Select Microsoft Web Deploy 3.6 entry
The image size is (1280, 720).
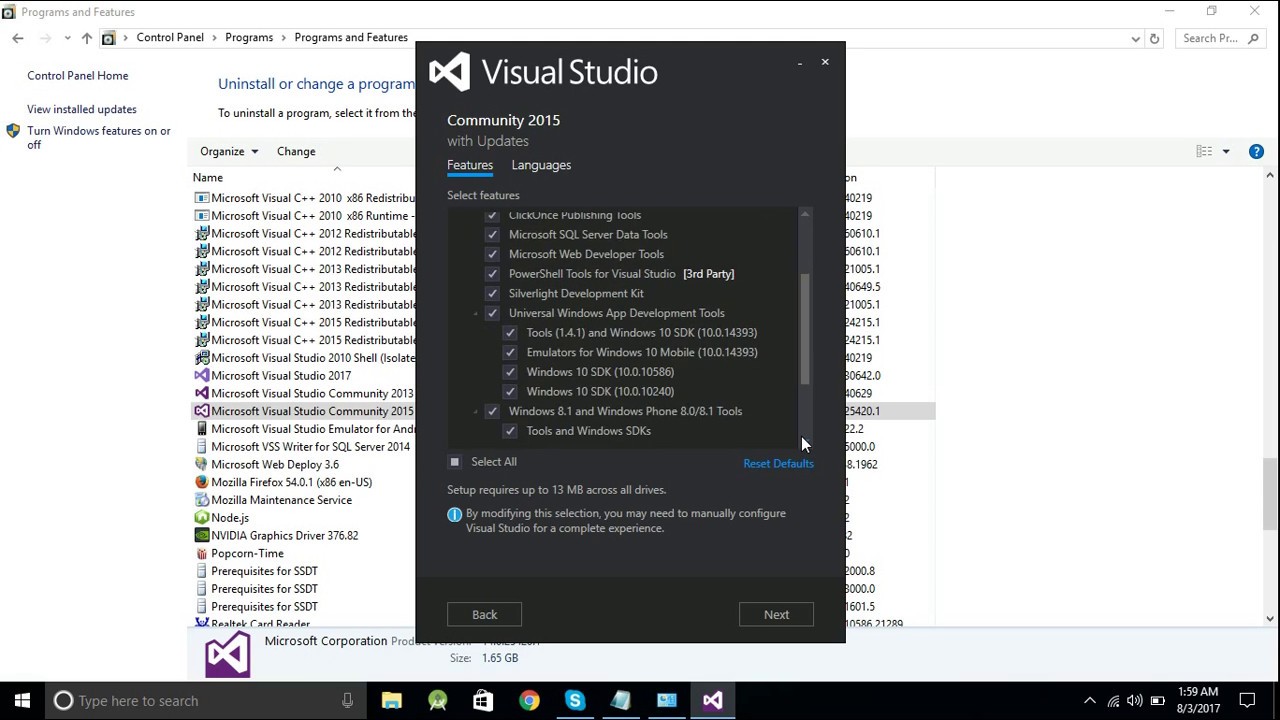275,465
